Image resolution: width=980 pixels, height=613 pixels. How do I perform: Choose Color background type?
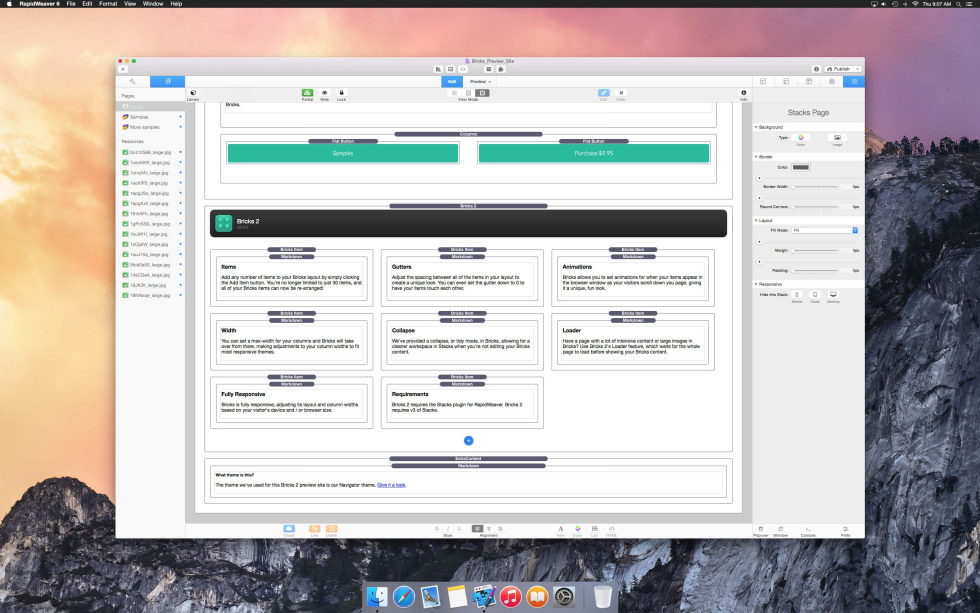coord(801,138)
